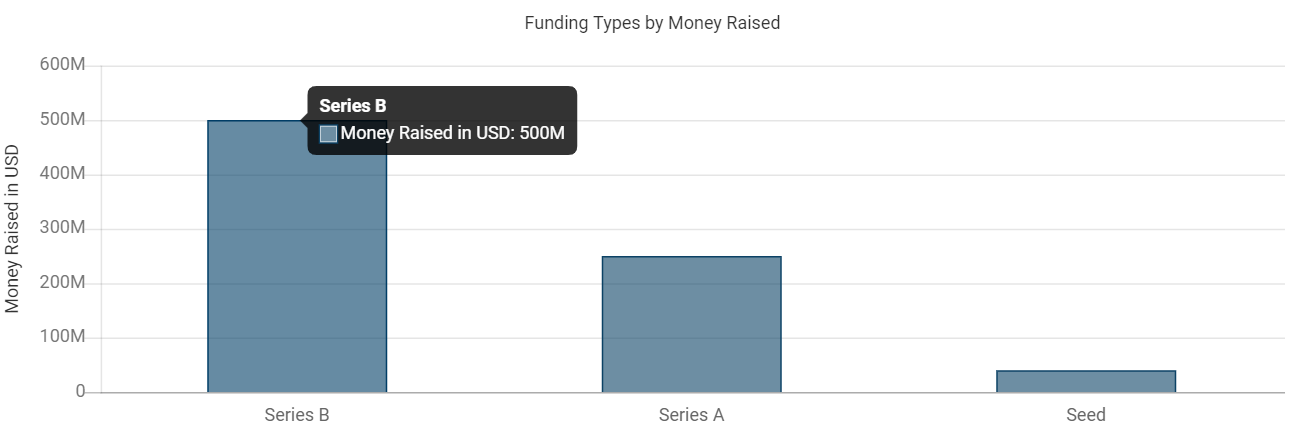Click the tooltip's blue color swatch
The height and width of the screenshot is (442, 1306).
328,133
